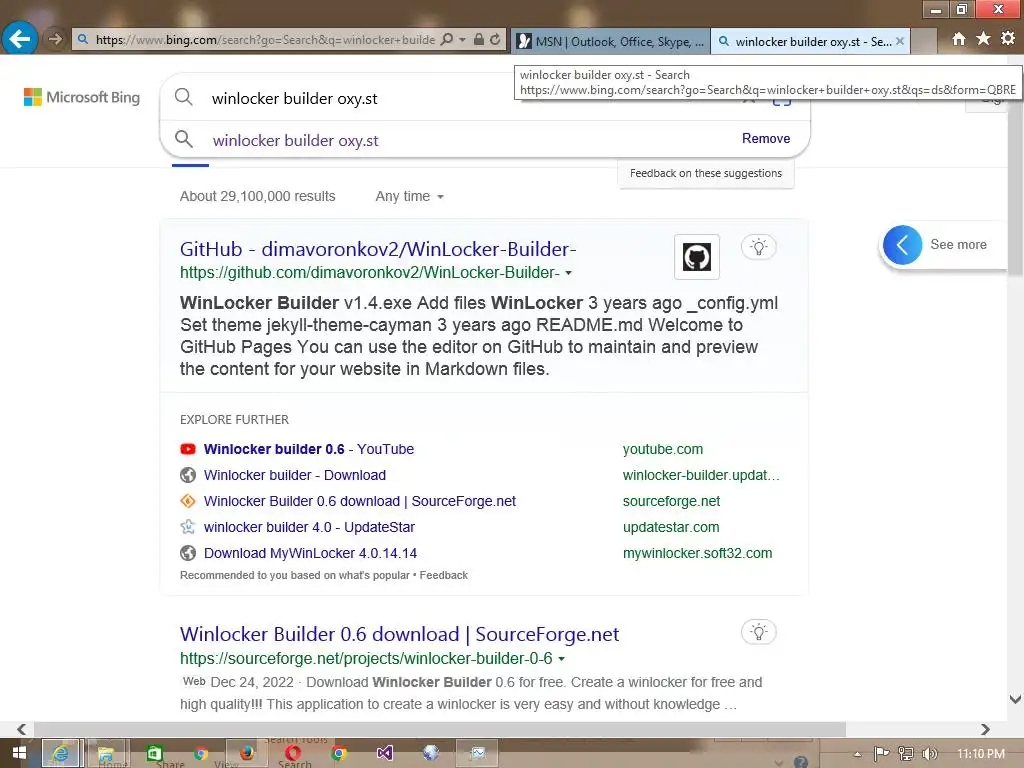This screenshot has height=768, width=1024.
Task: Click the sourceforge.net domain text
Action: coord(671,501)
